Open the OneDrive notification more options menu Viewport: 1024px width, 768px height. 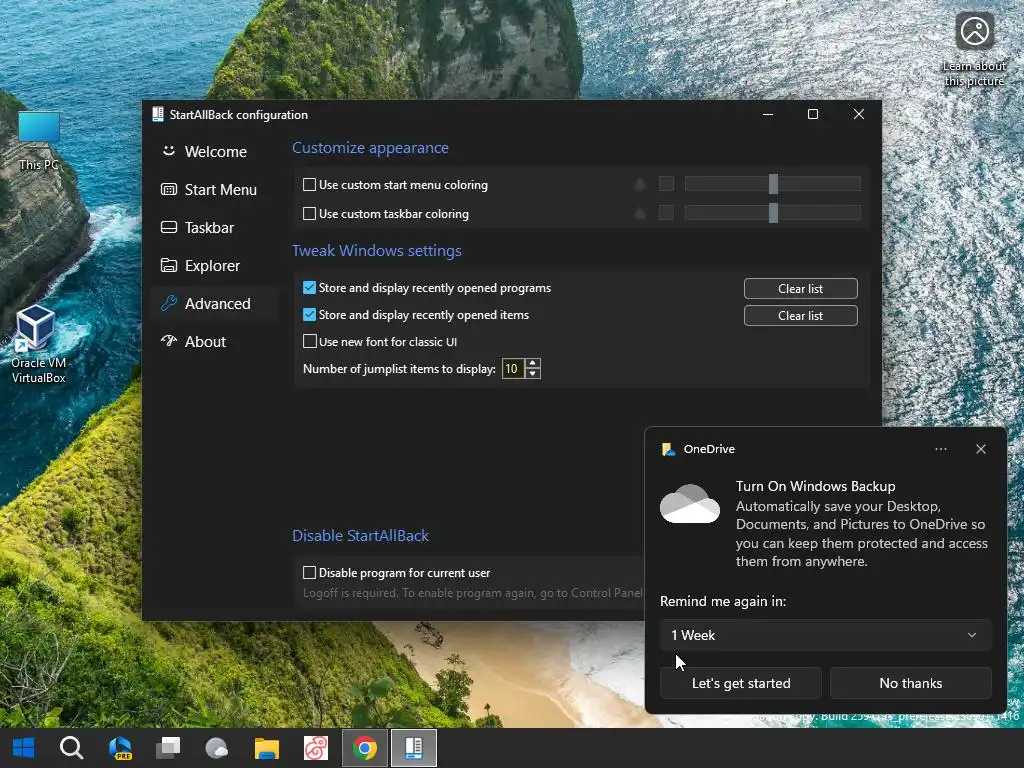pyautogui.click(x=940, y=449)
